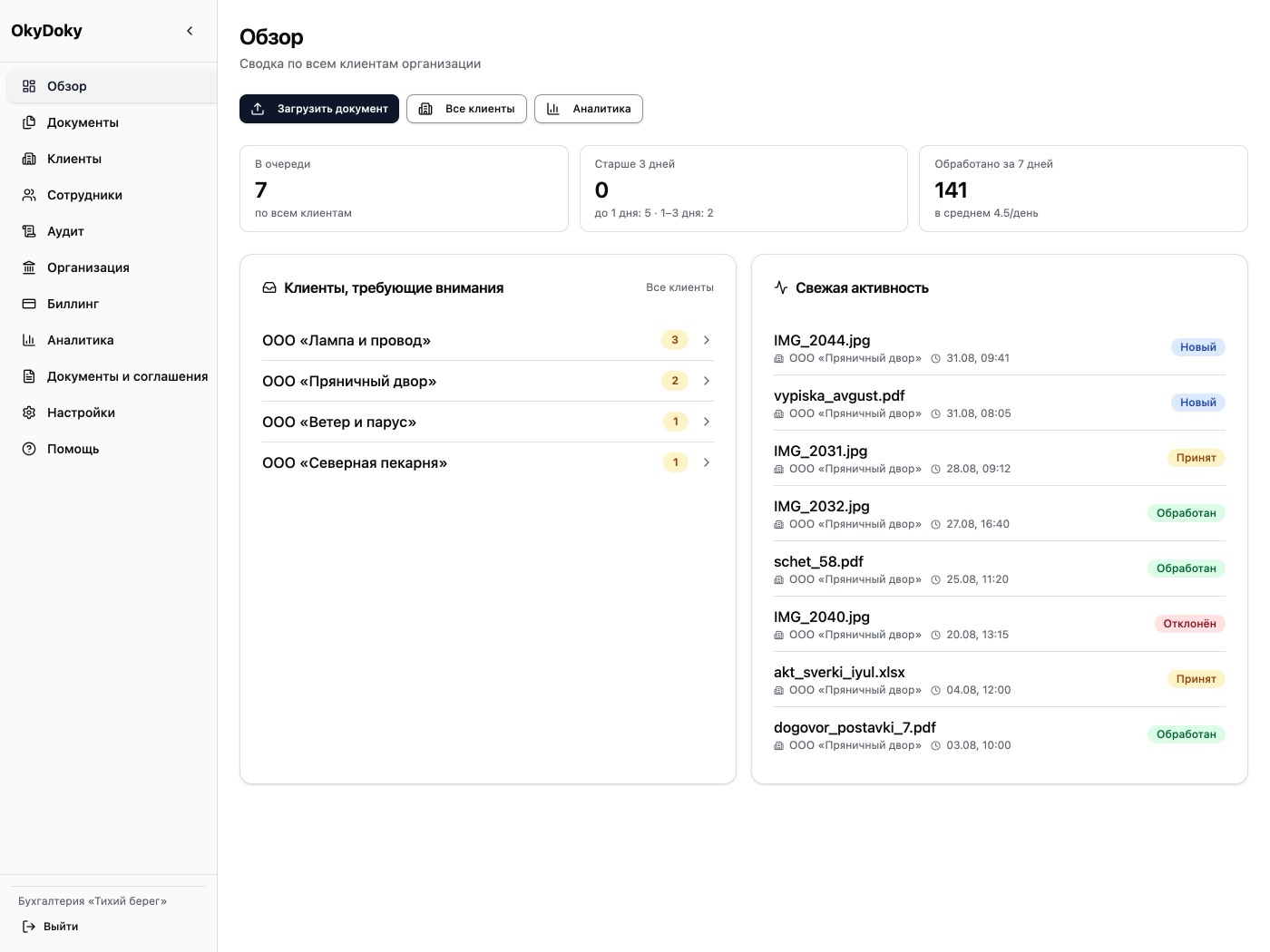Open akt_sverki_iyul.xlsx file entry
1270x952 pixels.
pos(1000,679)
